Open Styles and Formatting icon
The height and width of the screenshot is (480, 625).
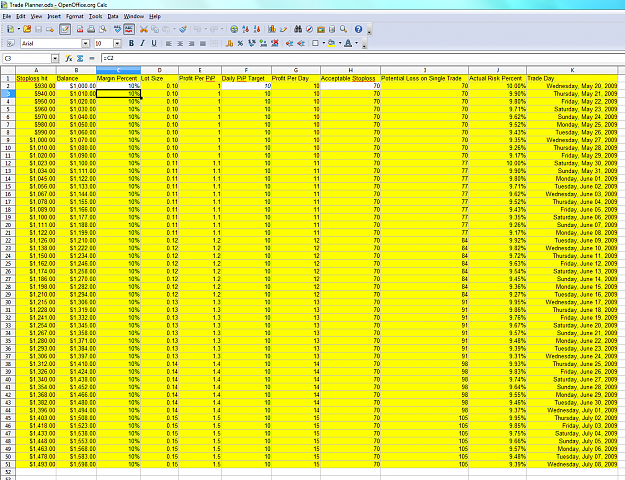[11, 43]
